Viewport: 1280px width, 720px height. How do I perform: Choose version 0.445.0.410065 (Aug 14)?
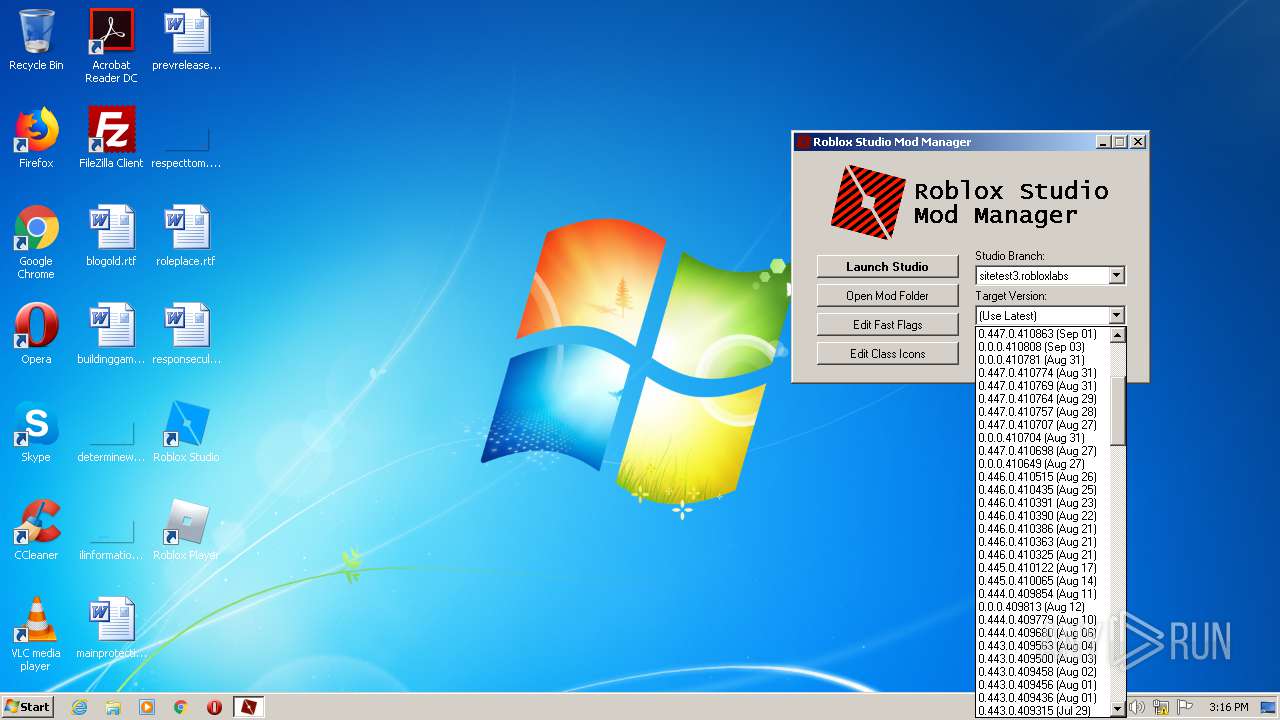pos(1043,581)
